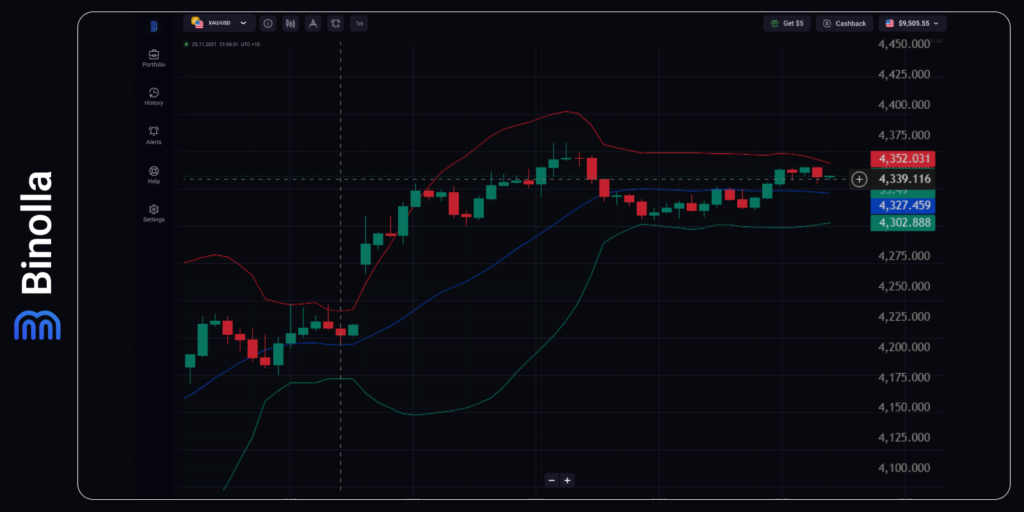
Task: Click the 4,250.000 price axis label
Action: pos(904,286)
